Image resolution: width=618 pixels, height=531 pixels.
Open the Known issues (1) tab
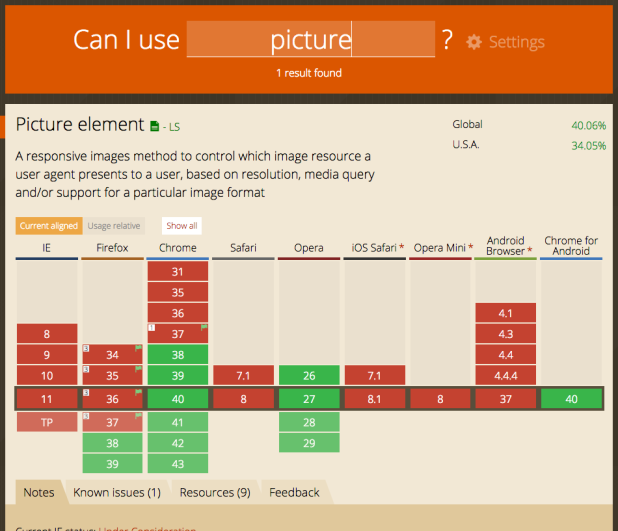click(116, 492)
